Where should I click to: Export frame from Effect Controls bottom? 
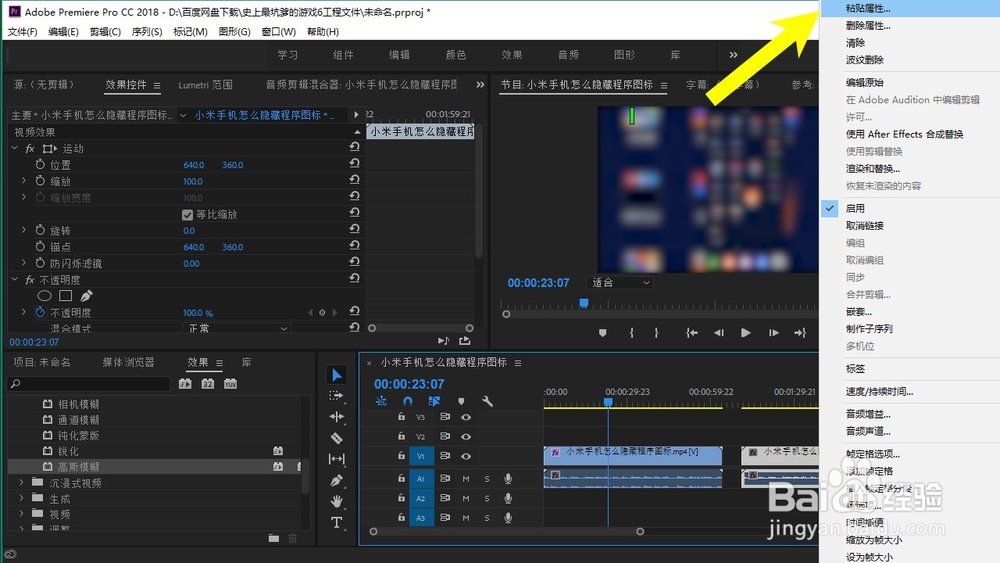[464, 341]
